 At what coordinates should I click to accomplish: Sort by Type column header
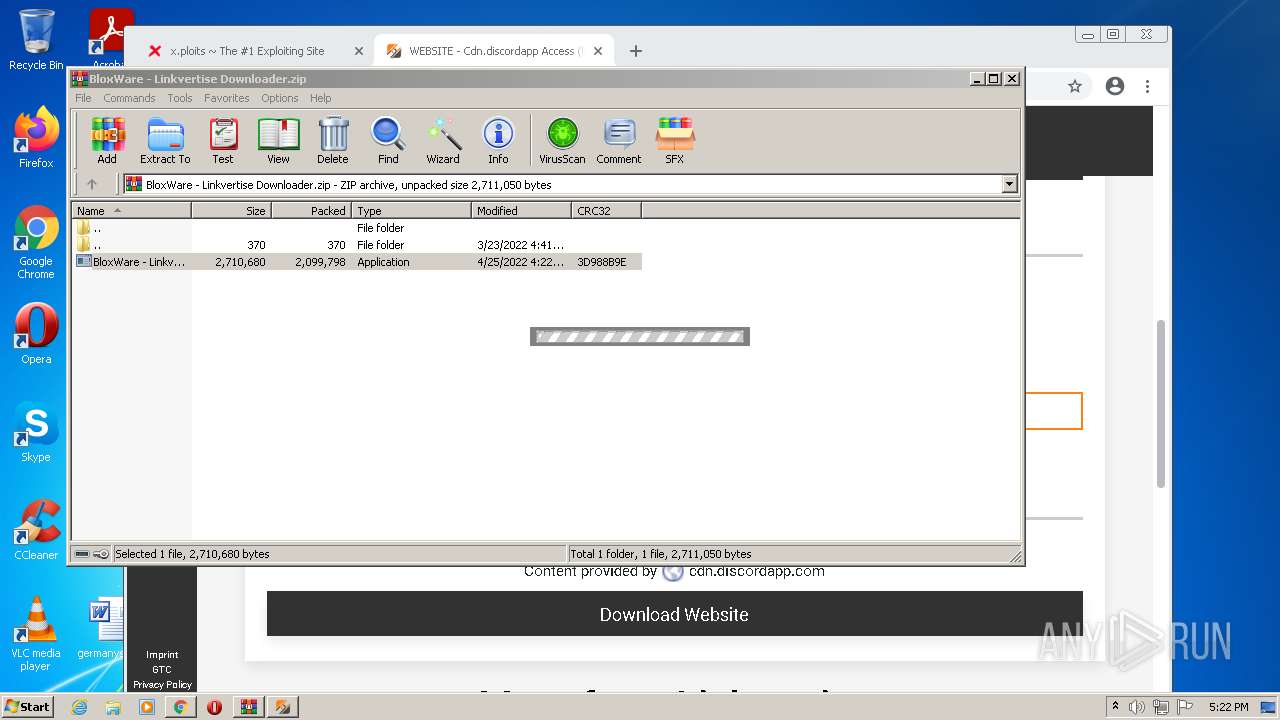tap(412, 211)
